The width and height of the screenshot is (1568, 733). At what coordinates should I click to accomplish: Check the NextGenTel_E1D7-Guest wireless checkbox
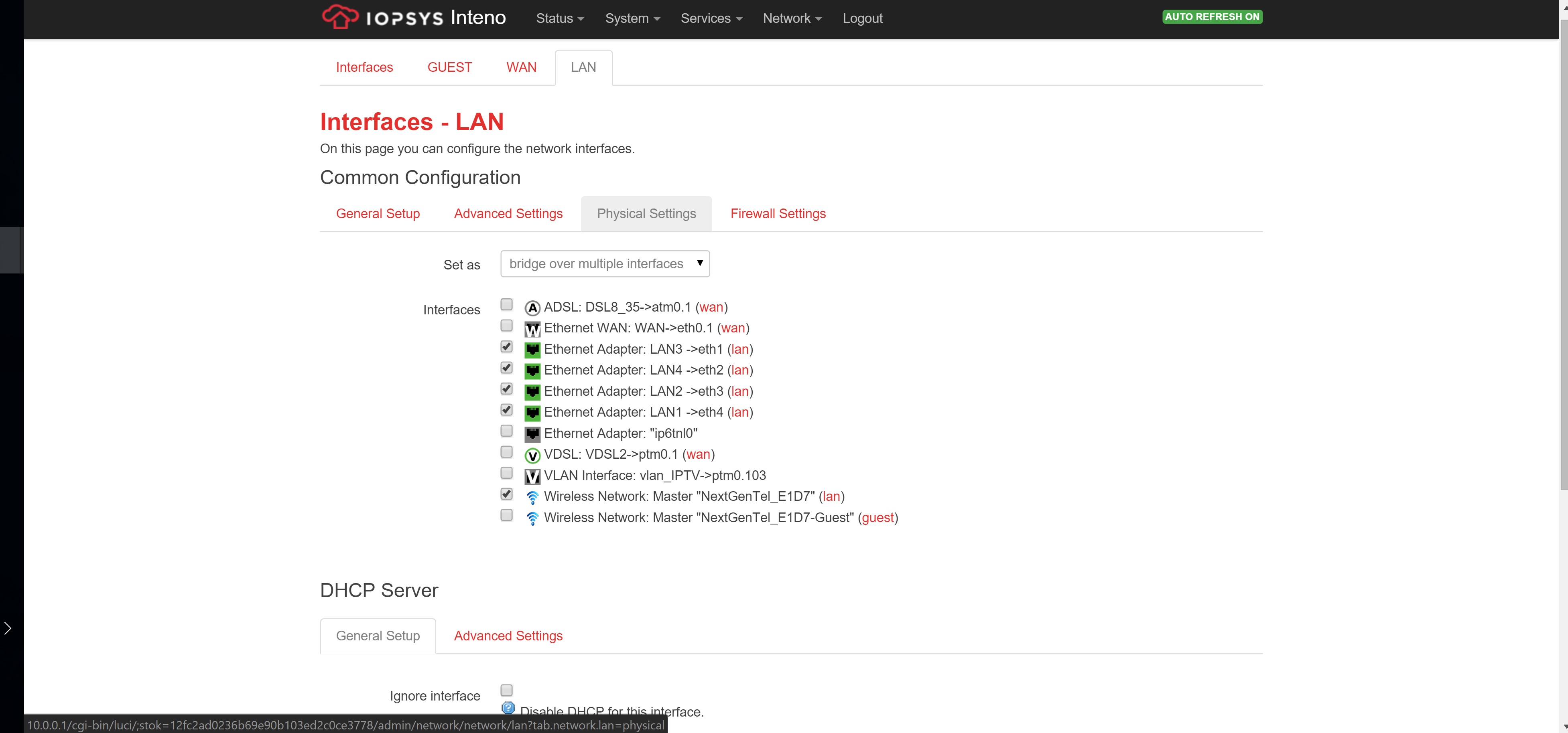[x=506, y=514]
